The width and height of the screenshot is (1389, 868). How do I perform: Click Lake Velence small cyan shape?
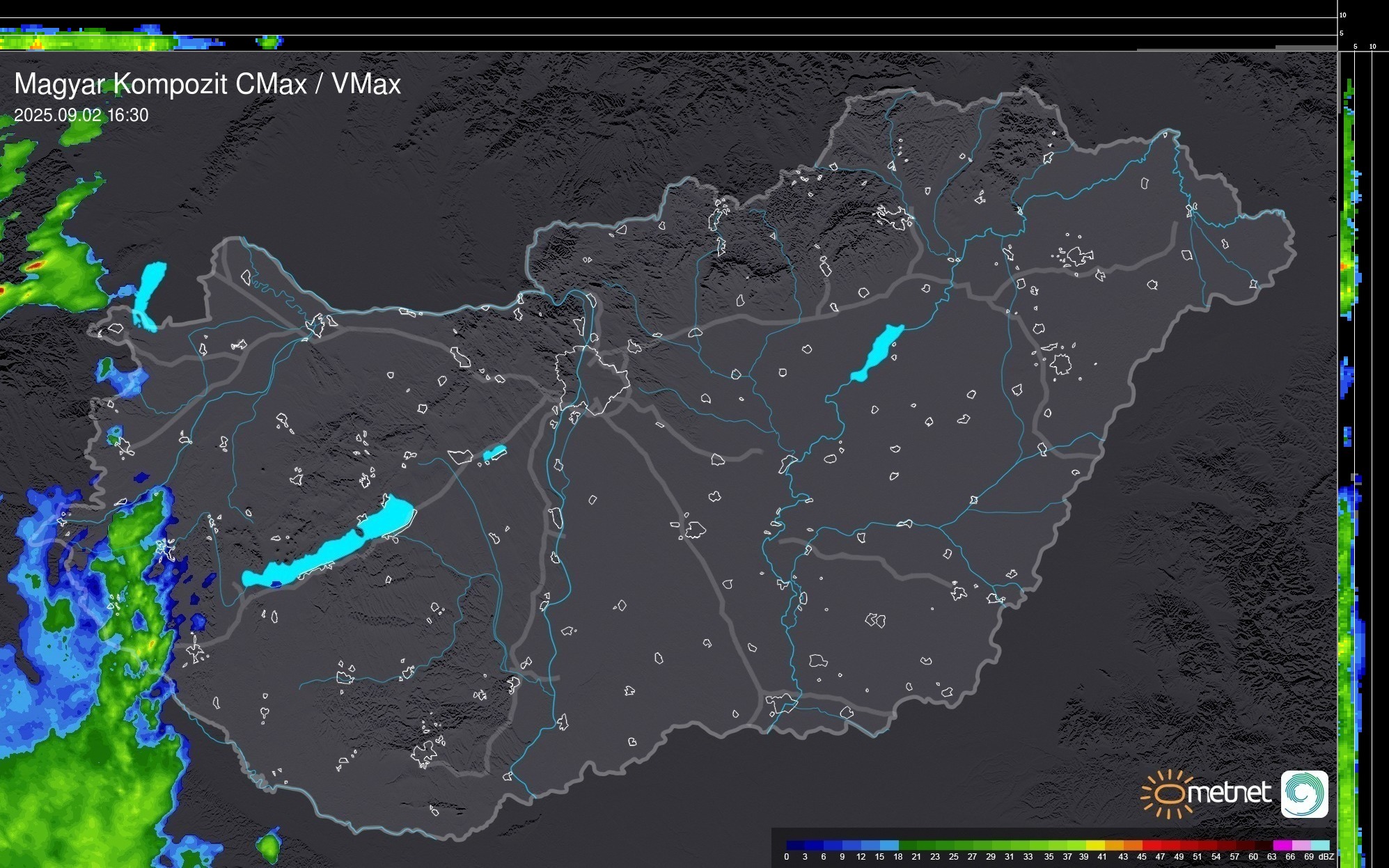pyautogui.click(x=494, y=453)
